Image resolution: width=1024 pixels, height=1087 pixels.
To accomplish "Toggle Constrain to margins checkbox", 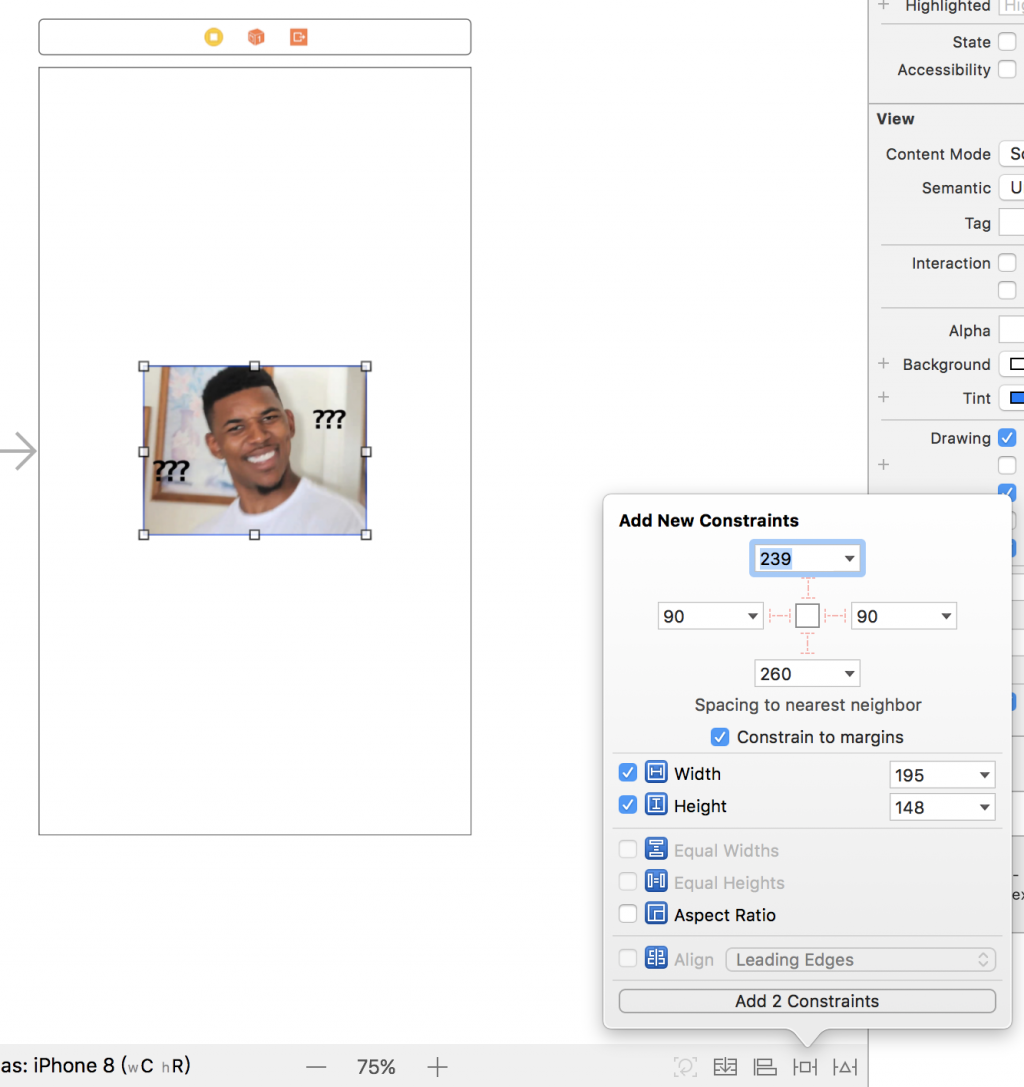I will pos(720,737).
